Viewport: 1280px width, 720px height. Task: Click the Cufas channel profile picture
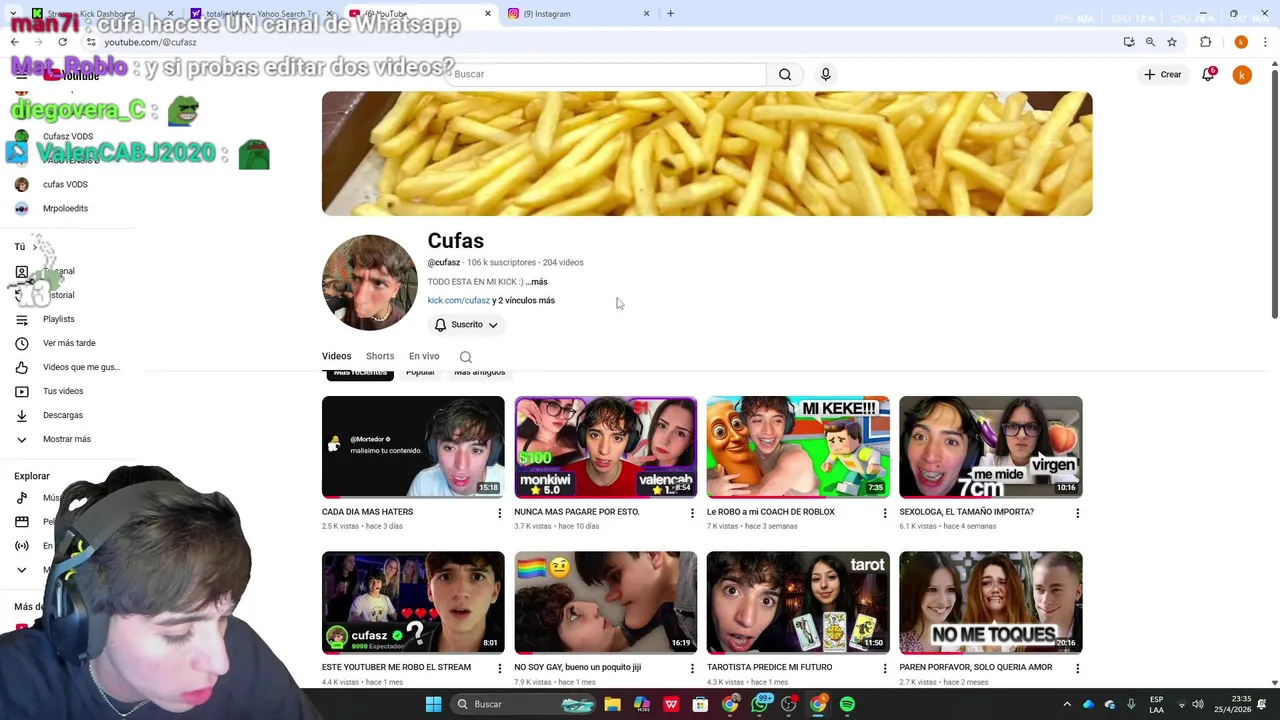click(370, 283)
